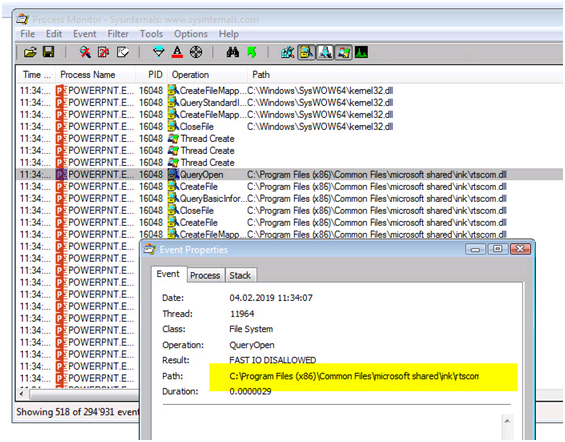Viewport: 565px width, 442px height.
Task: Click the event list horizontal scrollbar left arrow
Action: (x=21, y=394)
